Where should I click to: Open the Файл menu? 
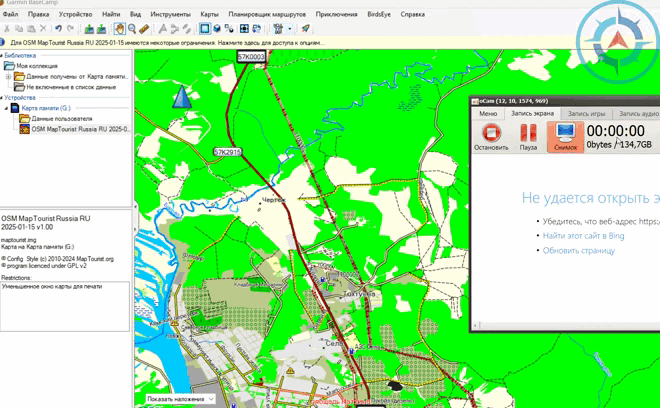(x=10, y=14)
